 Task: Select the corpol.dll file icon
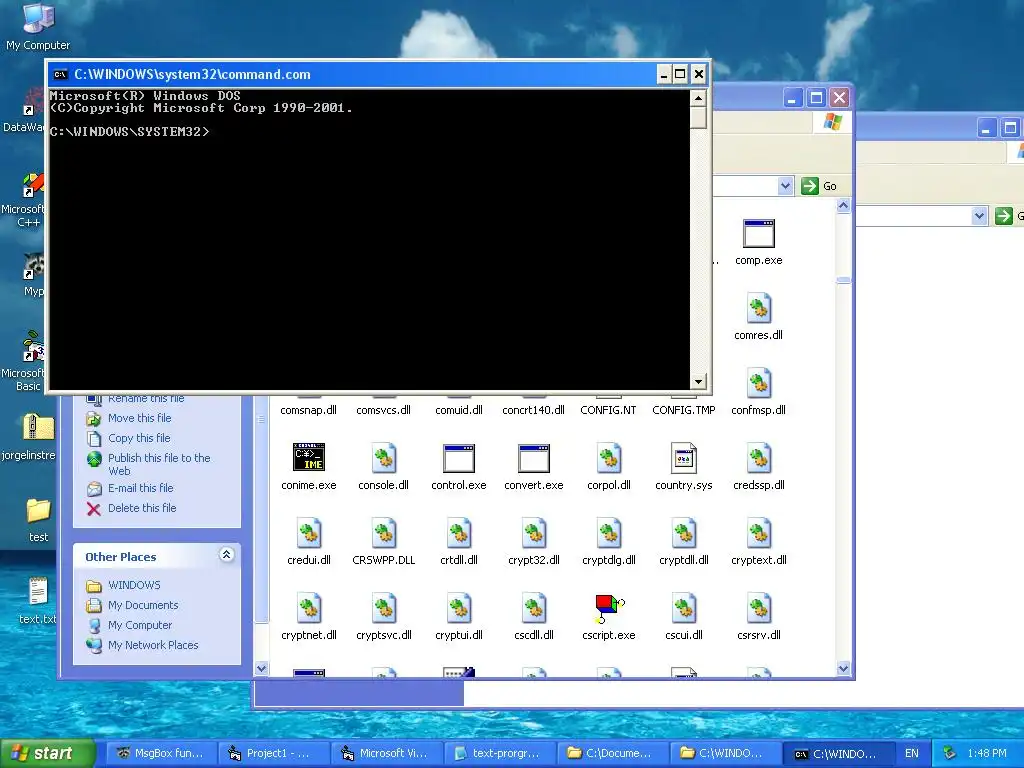click(609, 458)
